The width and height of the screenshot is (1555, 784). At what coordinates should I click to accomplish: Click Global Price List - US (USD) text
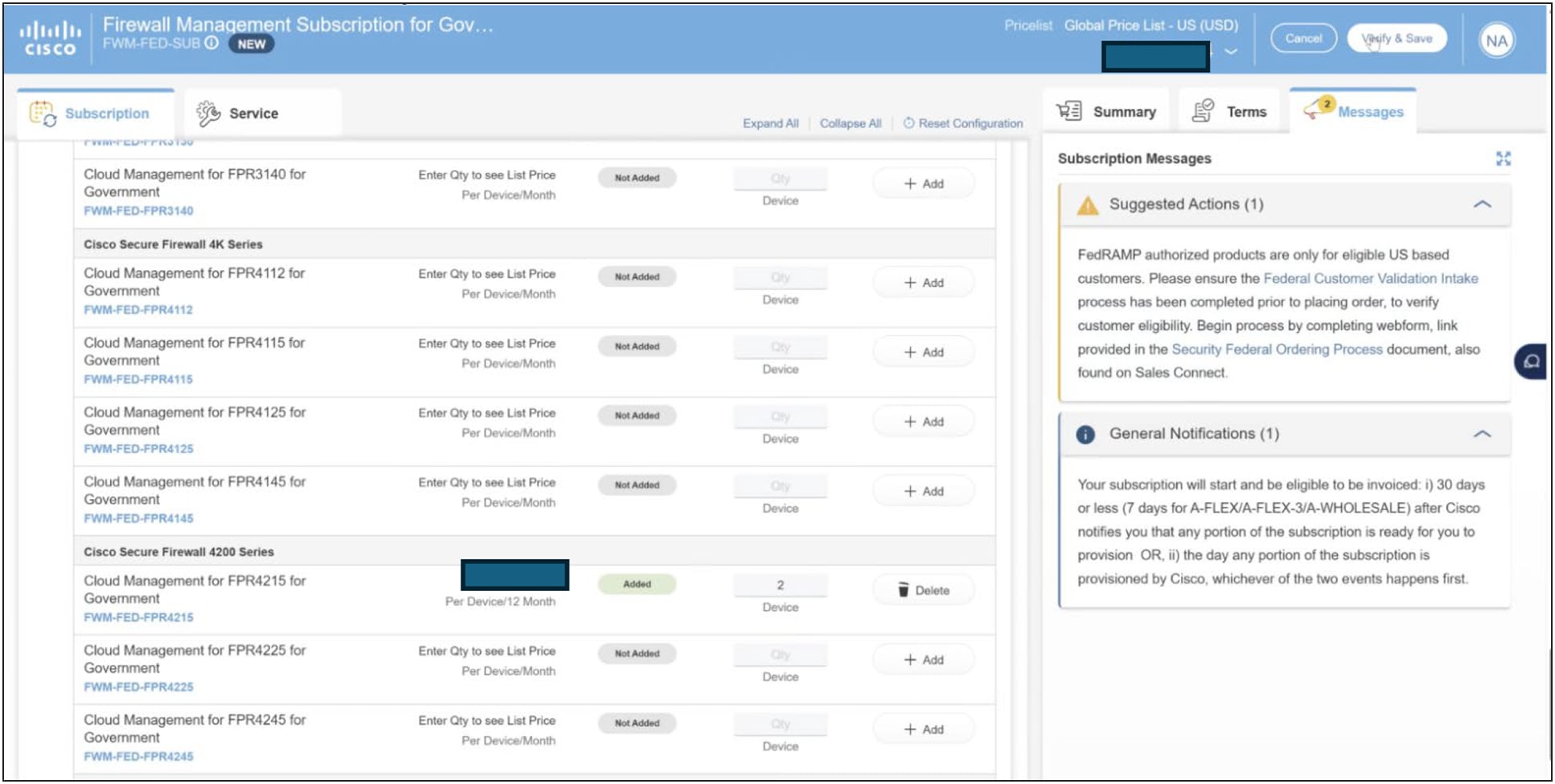coord(1151,26)
